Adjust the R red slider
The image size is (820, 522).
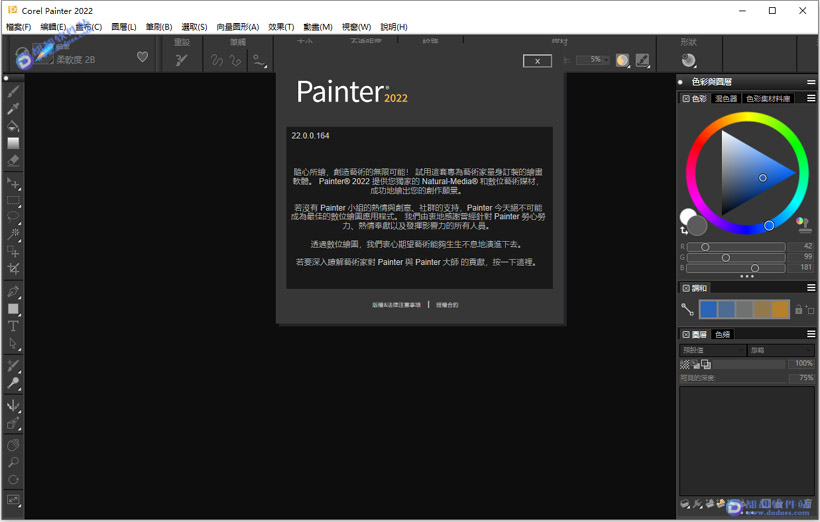(x=736, y=247)
